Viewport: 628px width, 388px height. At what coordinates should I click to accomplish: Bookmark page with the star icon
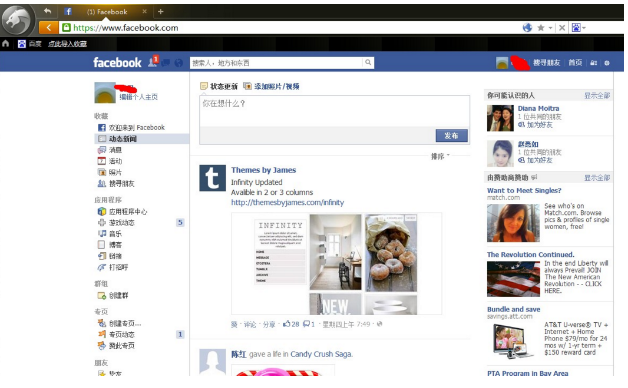coord(541,28)
